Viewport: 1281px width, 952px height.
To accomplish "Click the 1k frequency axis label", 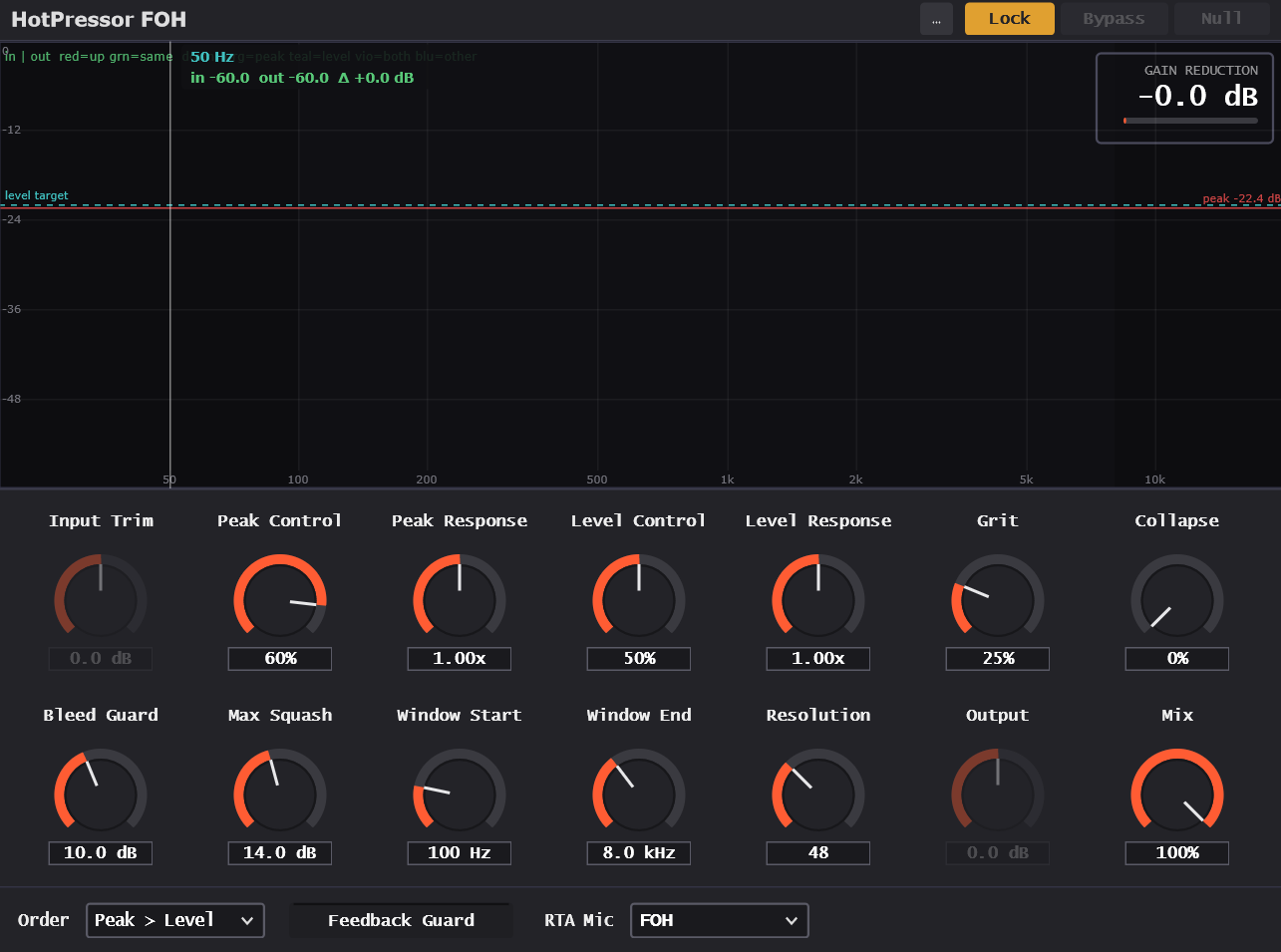I will 728,479.
